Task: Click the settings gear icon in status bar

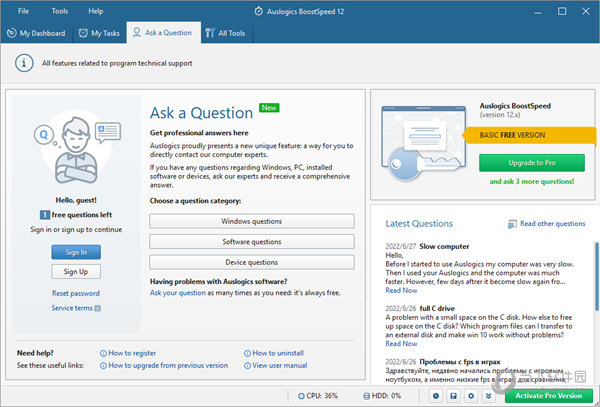Action: [x=471, y=396]
